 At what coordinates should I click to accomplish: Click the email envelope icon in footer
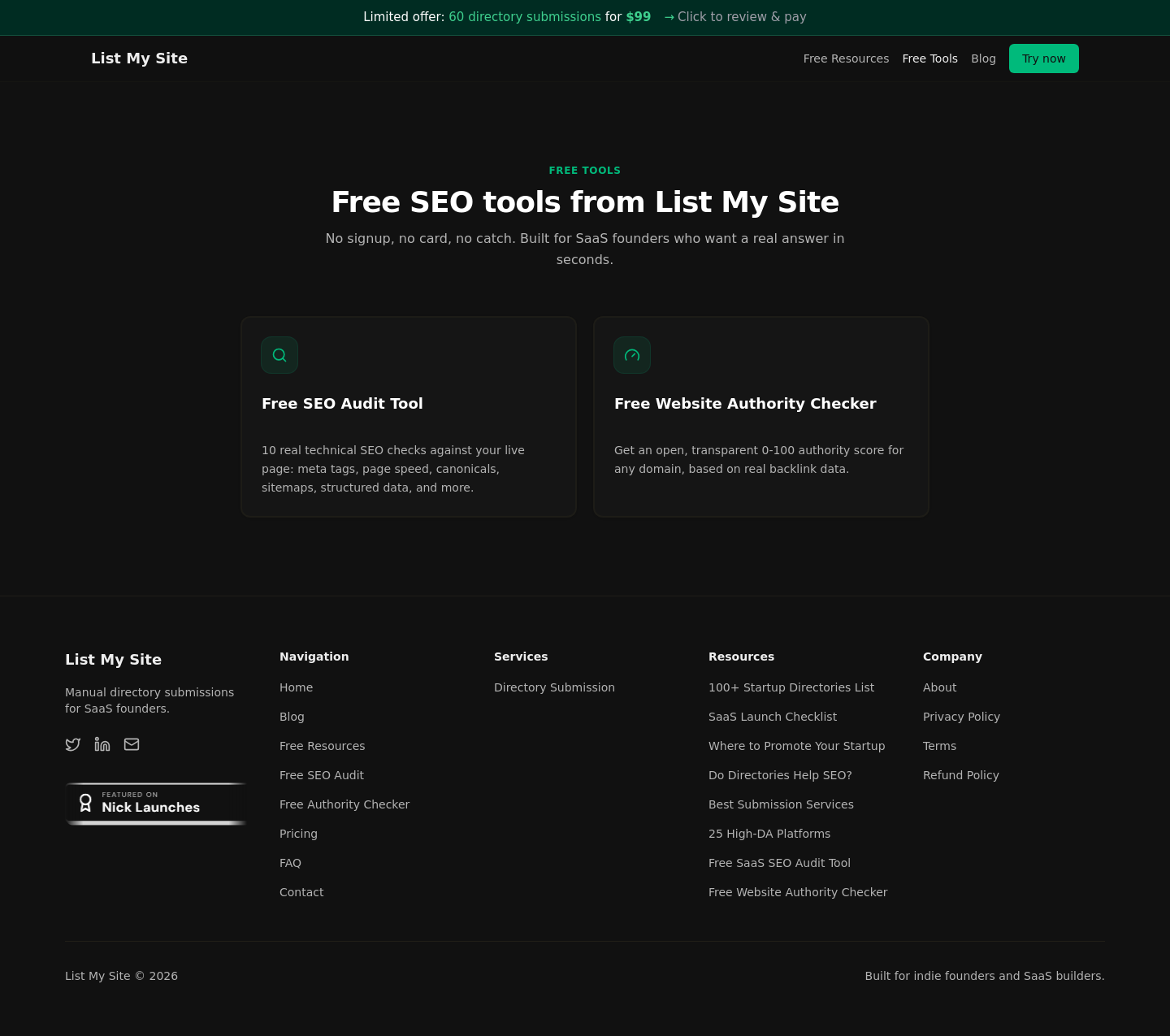[132, 744]
